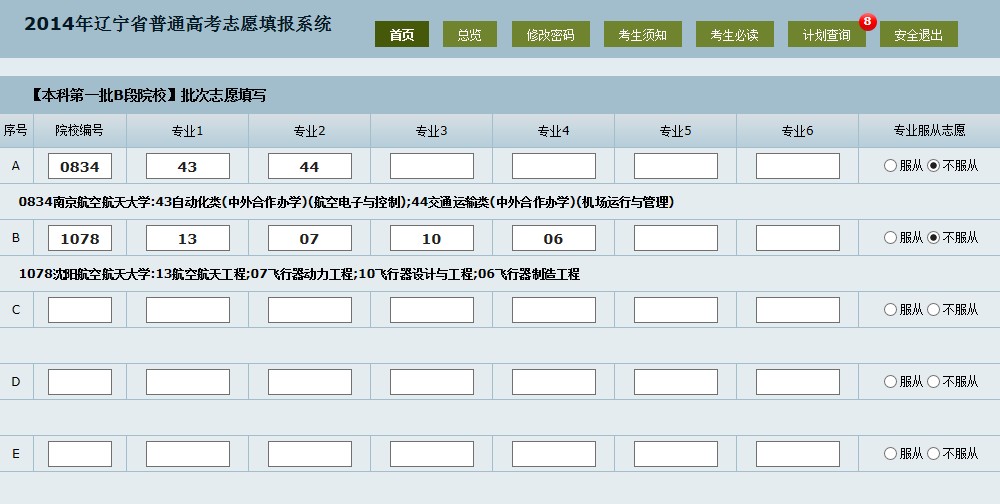Click row A's empty 专业3 input field
1000x504 pixels.
pos(431,166)
